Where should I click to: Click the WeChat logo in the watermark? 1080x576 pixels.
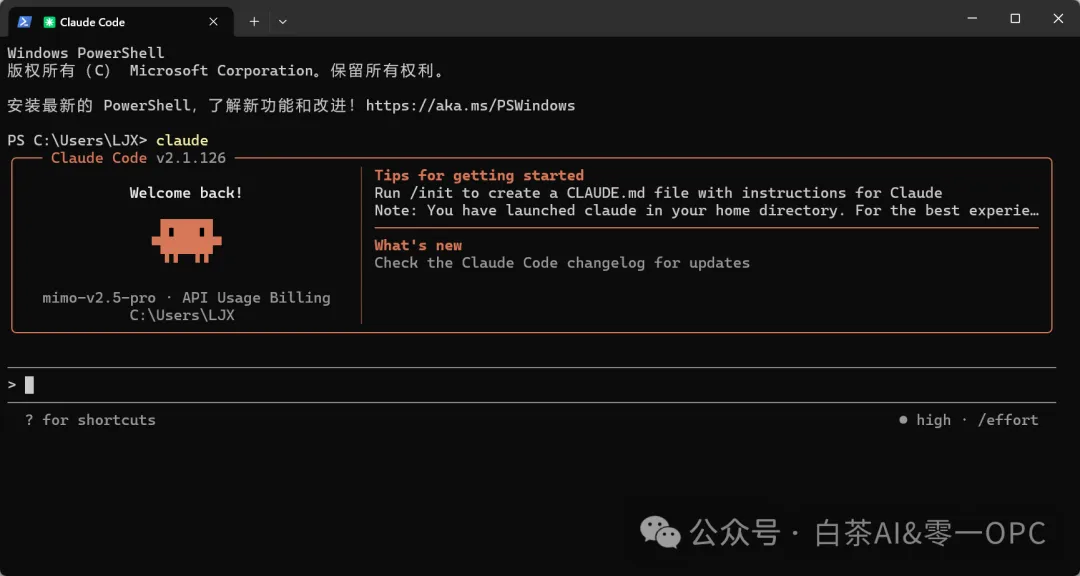click(x=660, y=532)
